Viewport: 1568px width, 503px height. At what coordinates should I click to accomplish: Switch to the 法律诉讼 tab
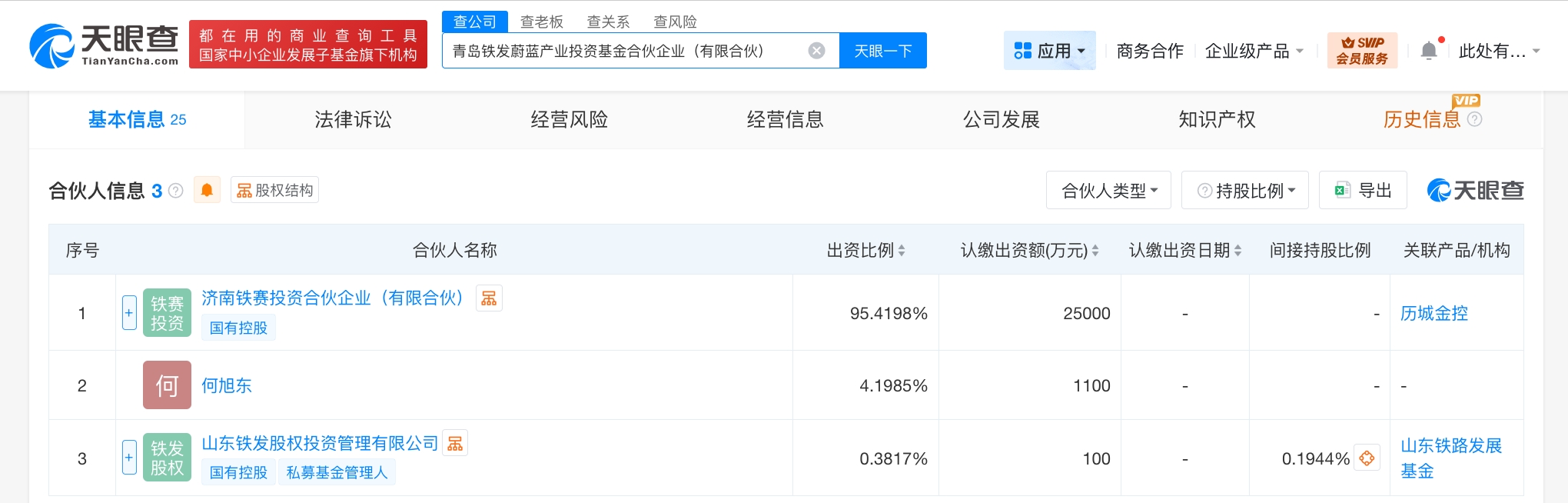(353, 119)
